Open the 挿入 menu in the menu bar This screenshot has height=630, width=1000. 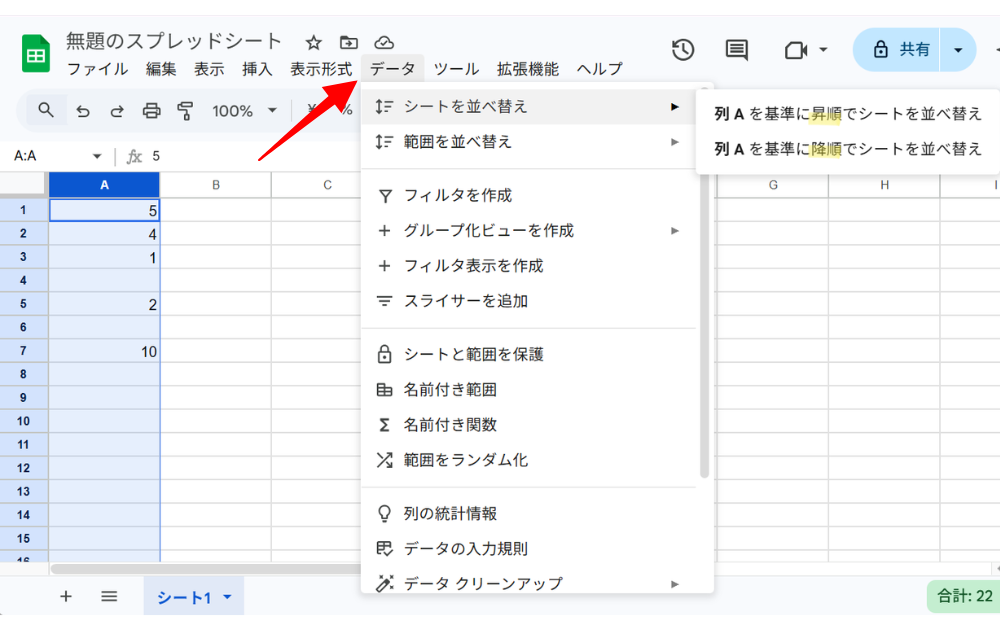(x=257, y=69)
